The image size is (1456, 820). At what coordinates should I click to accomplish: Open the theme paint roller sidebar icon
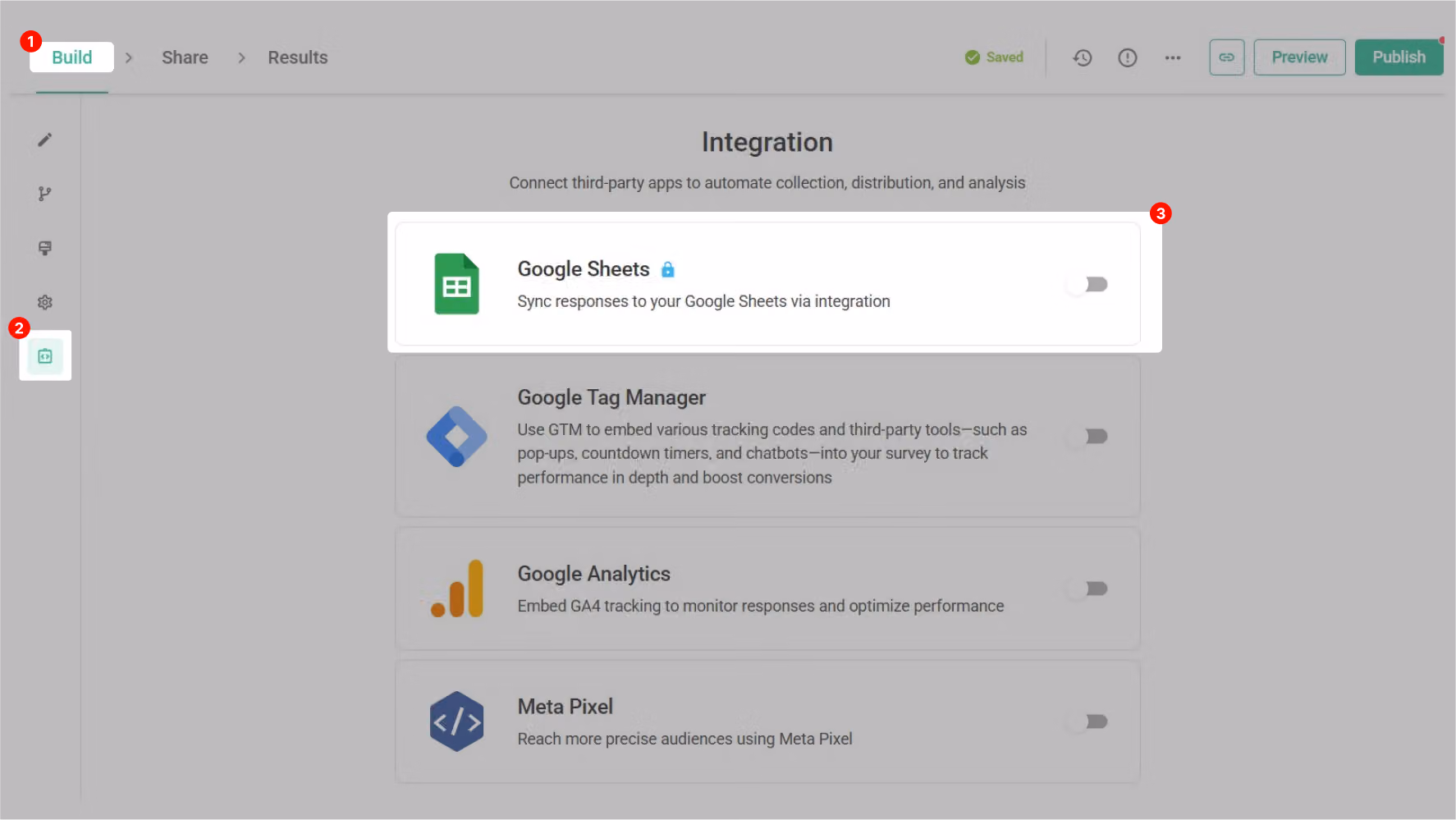[45, 248]
